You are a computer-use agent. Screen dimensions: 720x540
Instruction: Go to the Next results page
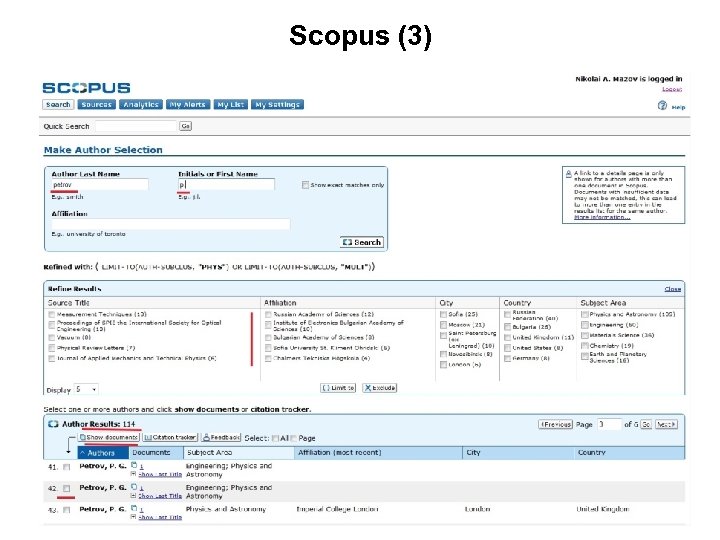point(665,425)
